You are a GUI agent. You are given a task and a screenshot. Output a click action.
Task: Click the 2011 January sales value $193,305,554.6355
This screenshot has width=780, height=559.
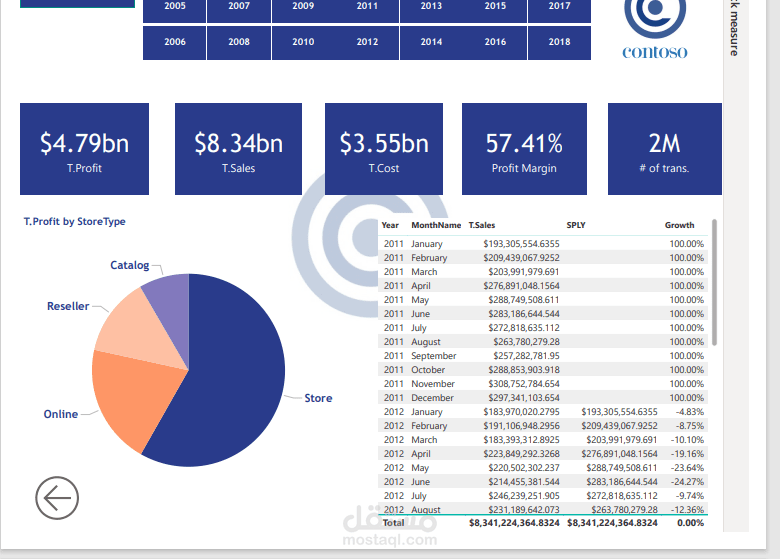521,244
